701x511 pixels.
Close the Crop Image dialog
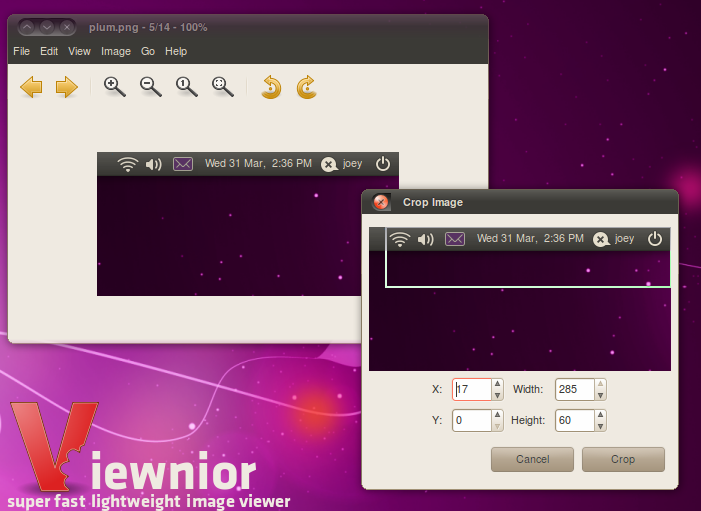381,202
